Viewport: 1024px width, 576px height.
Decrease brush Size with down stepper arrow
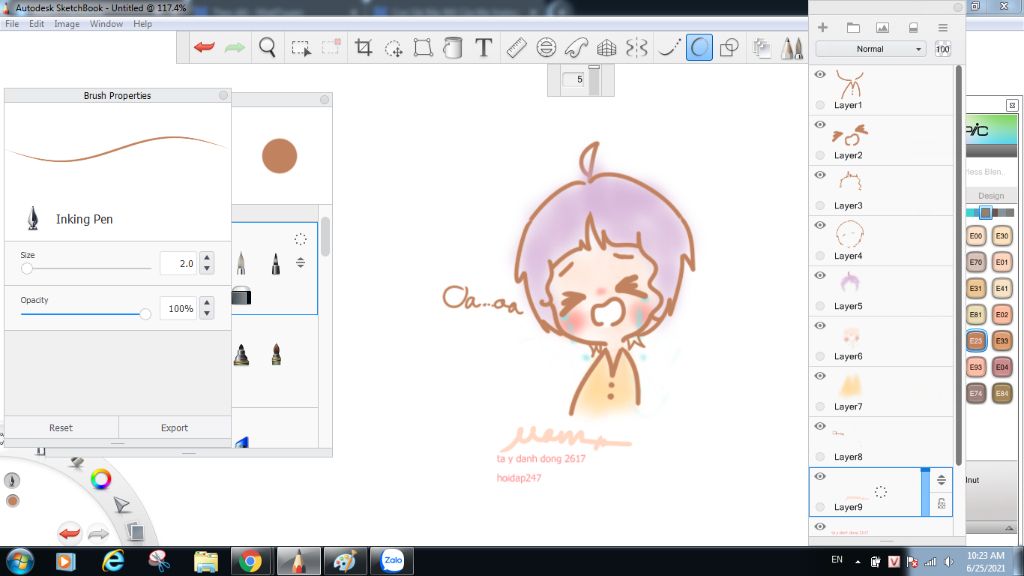click(207, 268)
